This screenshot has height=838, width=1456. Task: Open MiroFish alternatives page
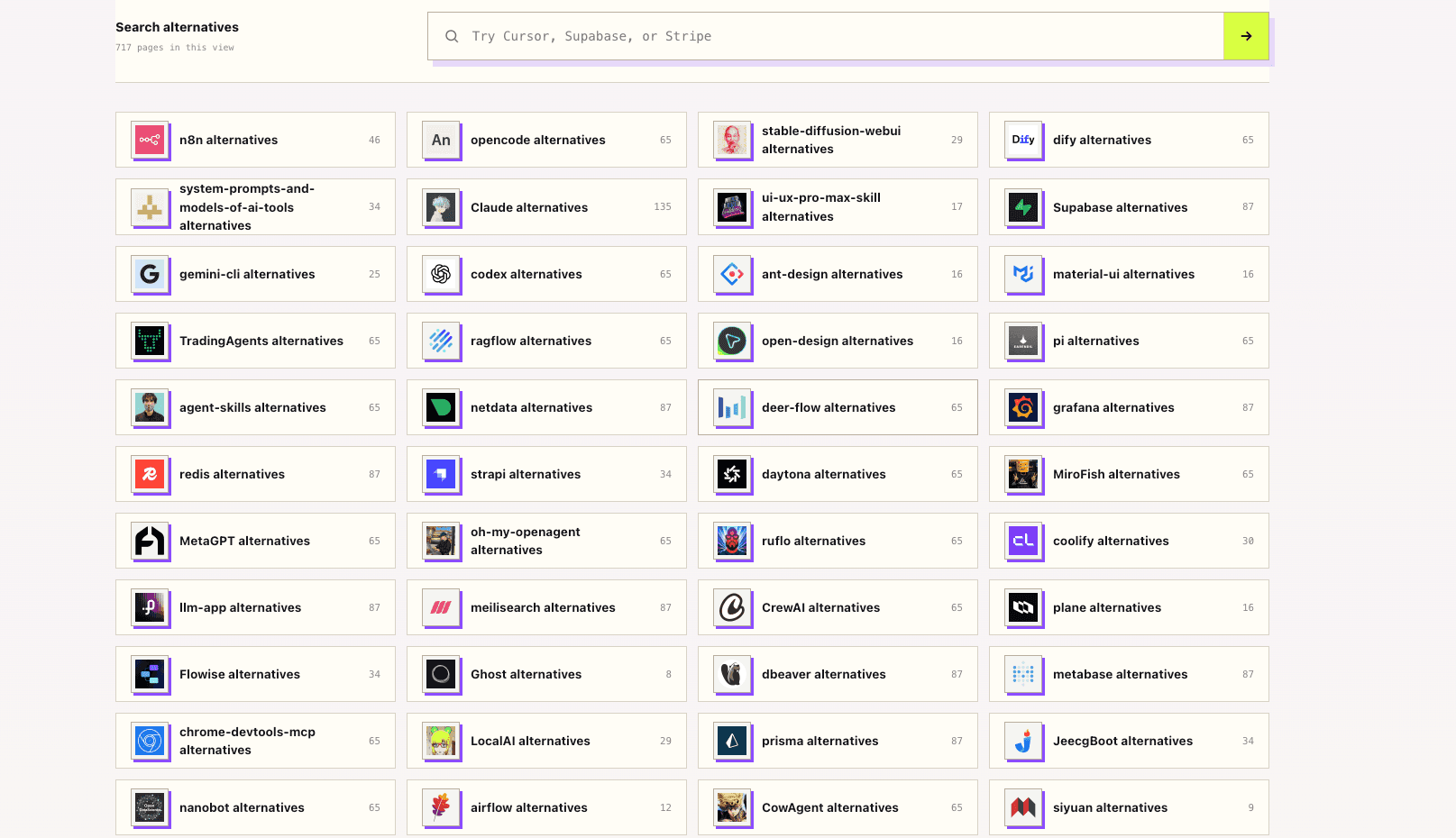point(1129,474)
